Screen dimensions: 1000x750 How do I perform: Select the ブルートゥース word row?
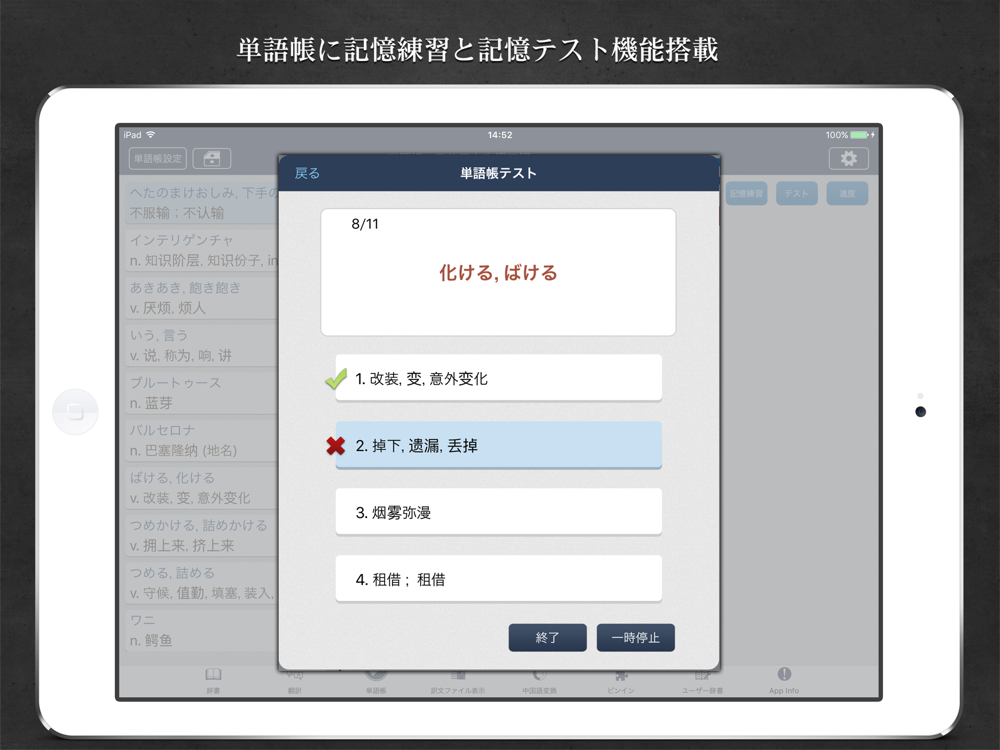202,392
